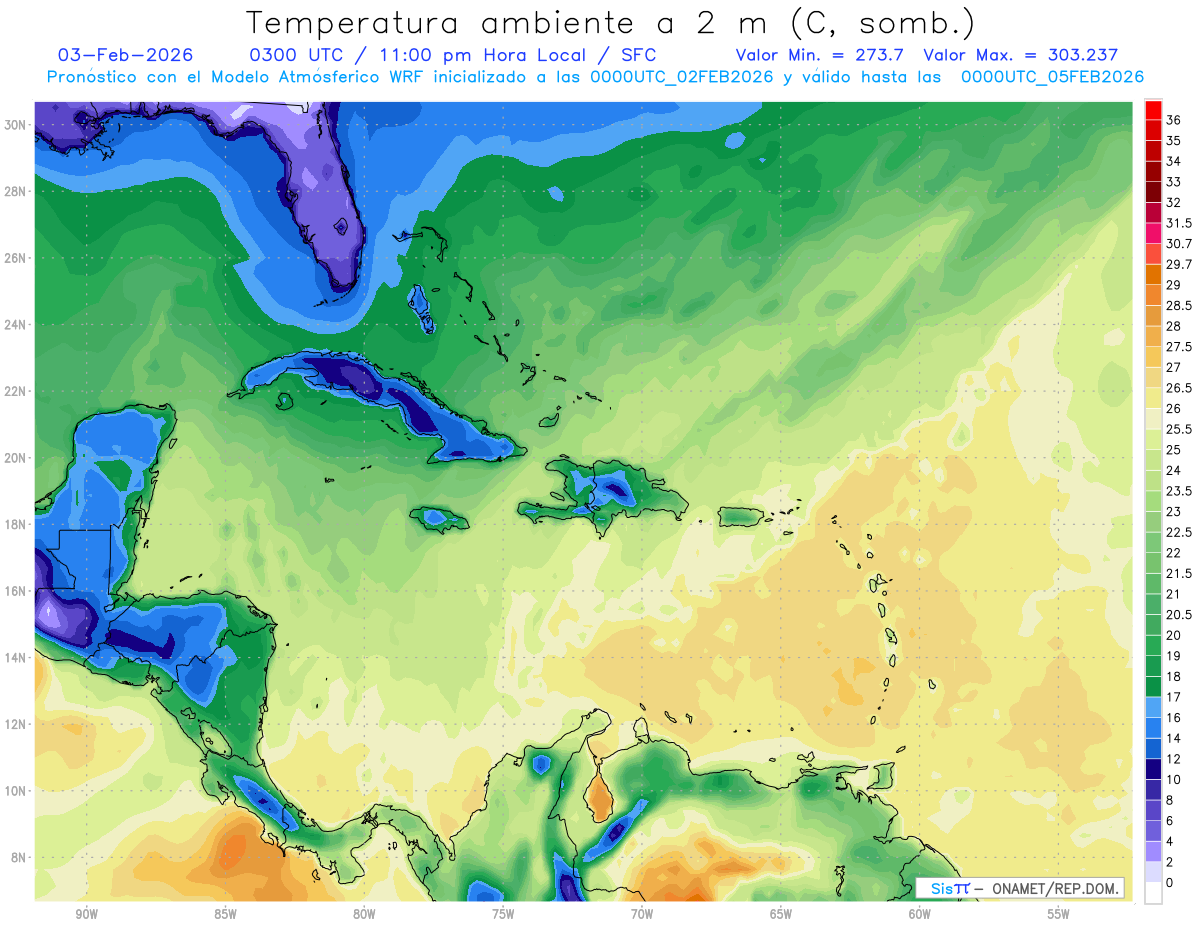This screenshot has height=927, width=1200.
Task: Click the '20N' latitude axis label
Action: [x=17, y=458]
